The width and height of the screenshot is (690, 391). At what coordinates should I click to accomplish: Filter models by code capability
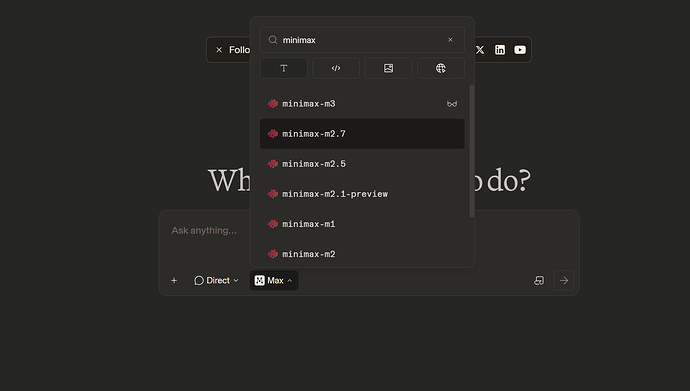[x=336, y=68]
